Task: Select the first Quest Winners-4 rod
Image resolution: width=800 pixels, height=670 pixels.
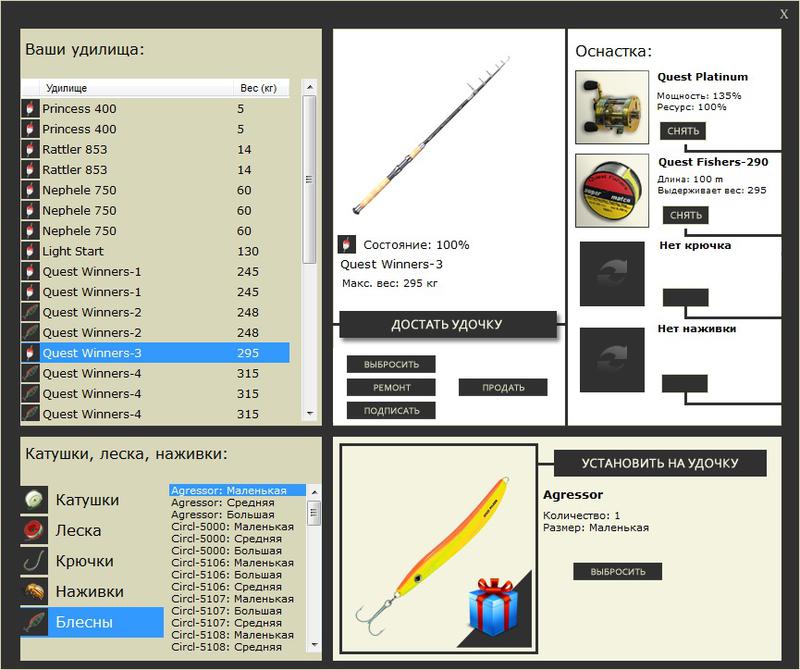Action: (155, 374)
